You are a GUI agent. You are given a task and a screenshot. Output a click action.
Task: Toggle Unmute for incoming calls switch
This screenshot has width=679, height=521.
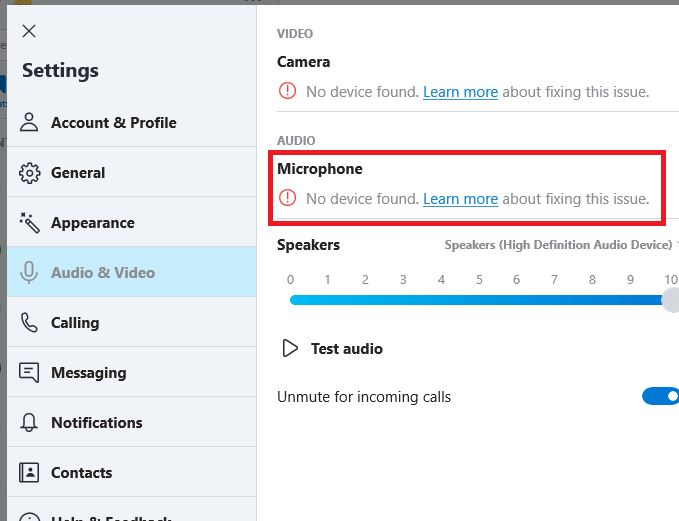point(660,397)
